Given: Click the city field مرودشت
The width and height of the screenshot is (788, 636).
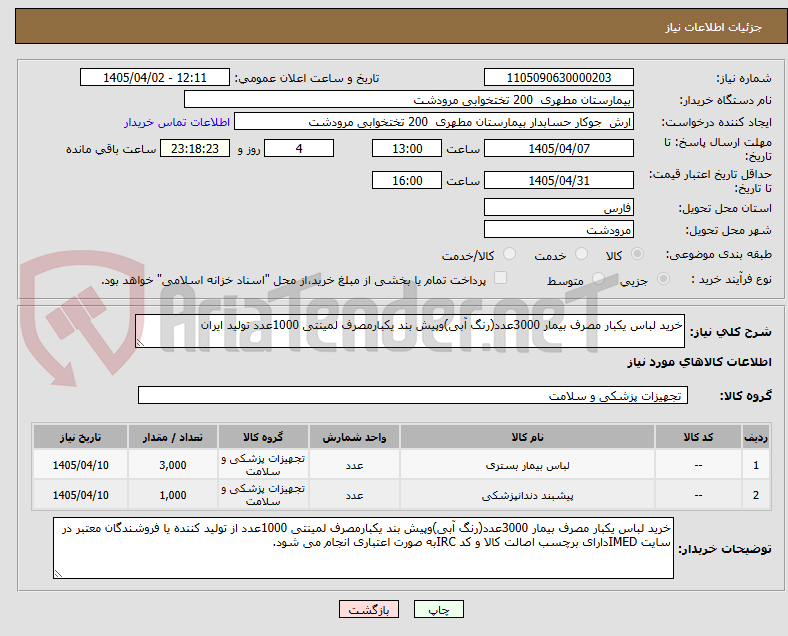Looking at the screenshot, I should [559, 229].
